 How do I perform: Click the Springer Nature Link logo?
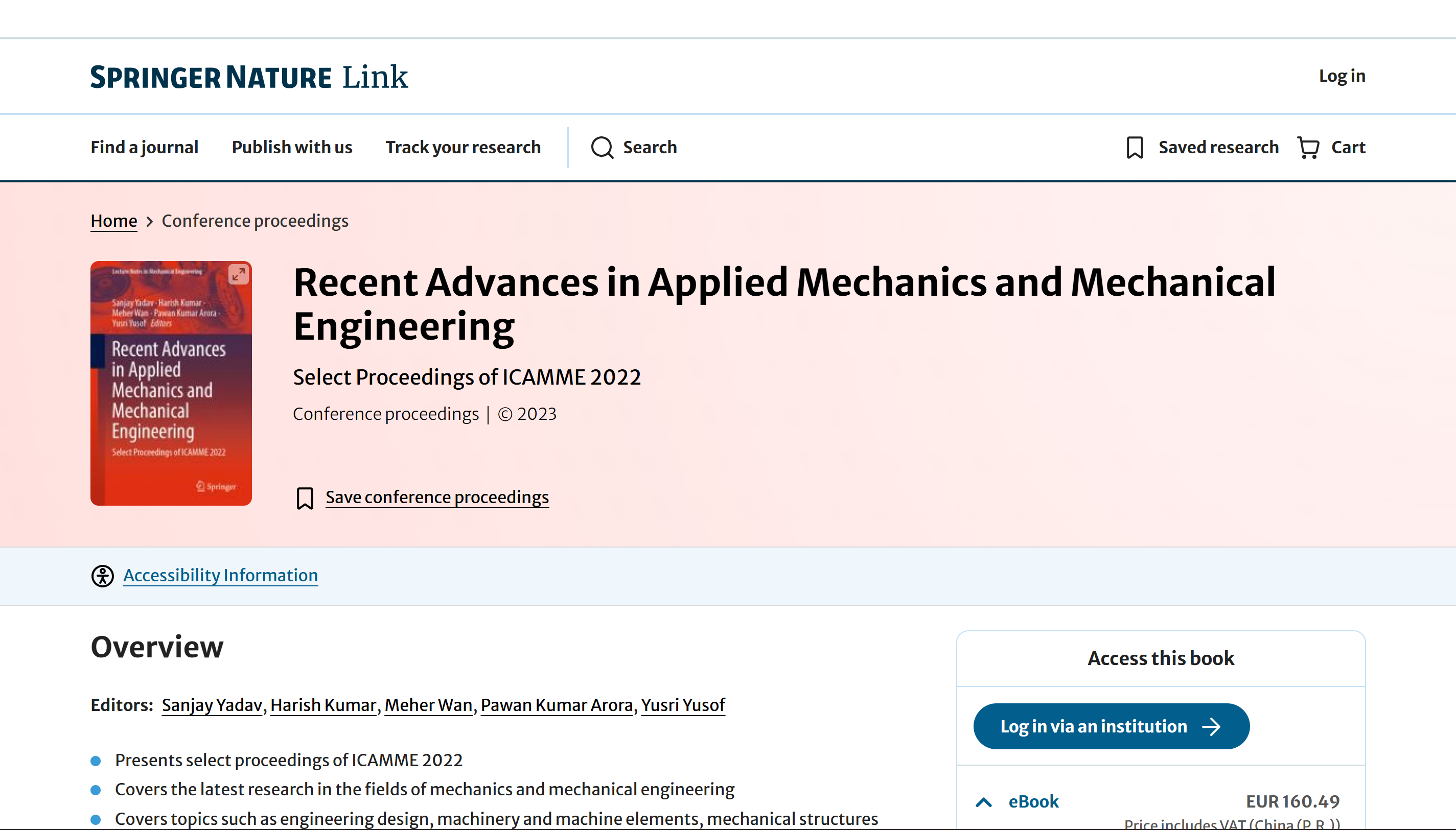(x=249, y=77)
